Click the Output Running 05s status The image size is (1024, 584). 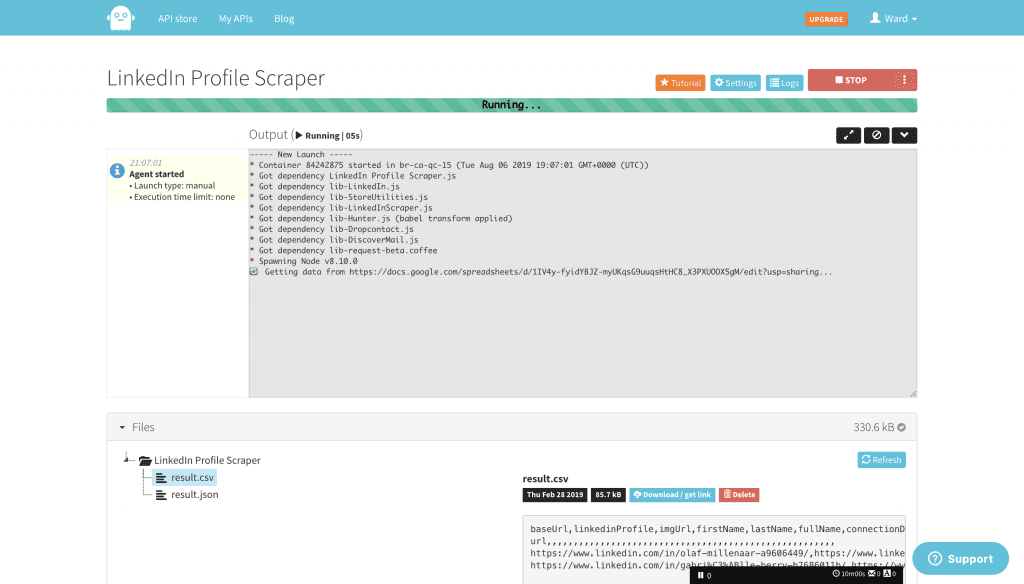(x=327, y=135)
